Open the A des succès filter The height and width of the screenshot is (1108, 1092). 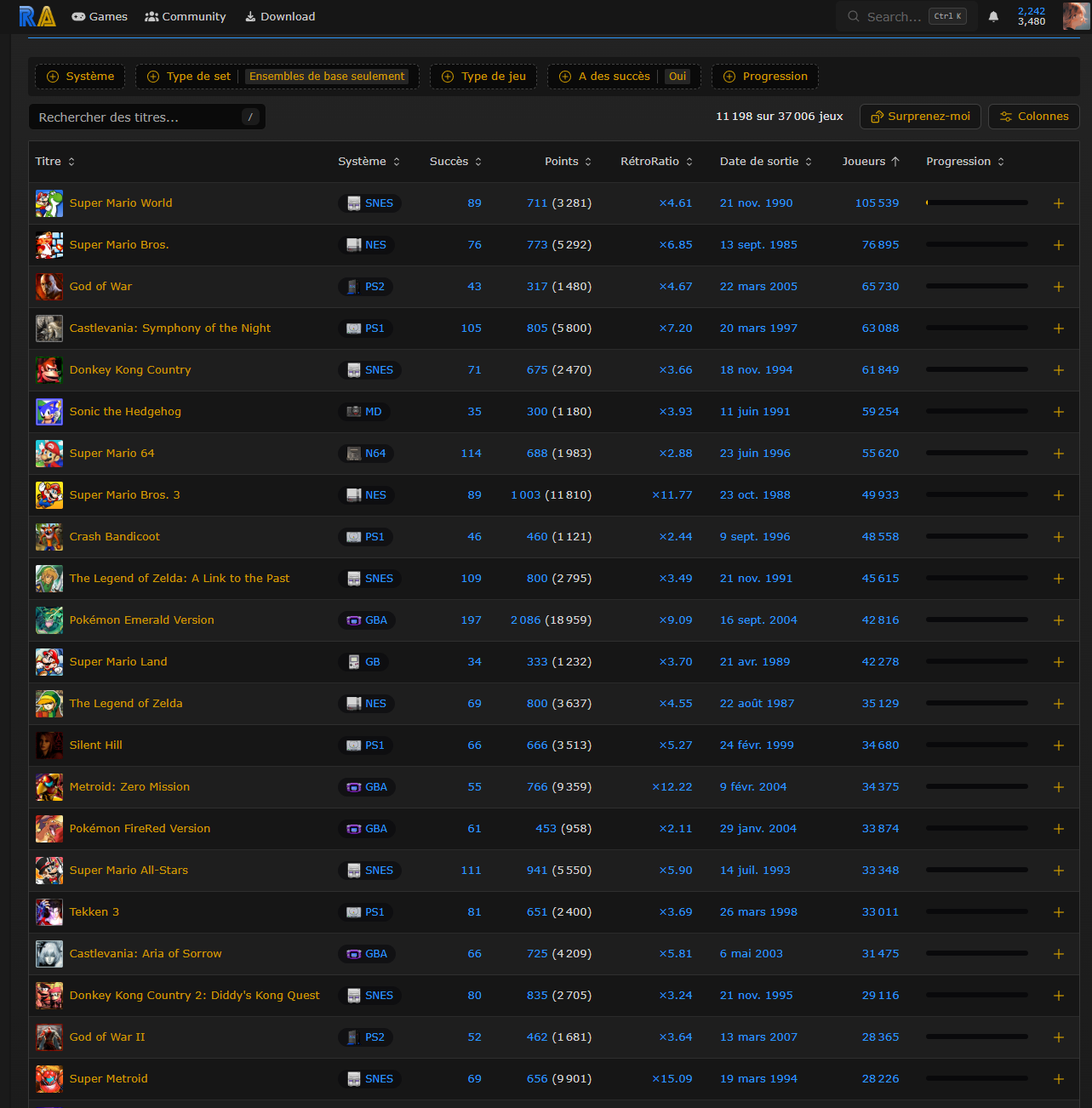point(624,77)
